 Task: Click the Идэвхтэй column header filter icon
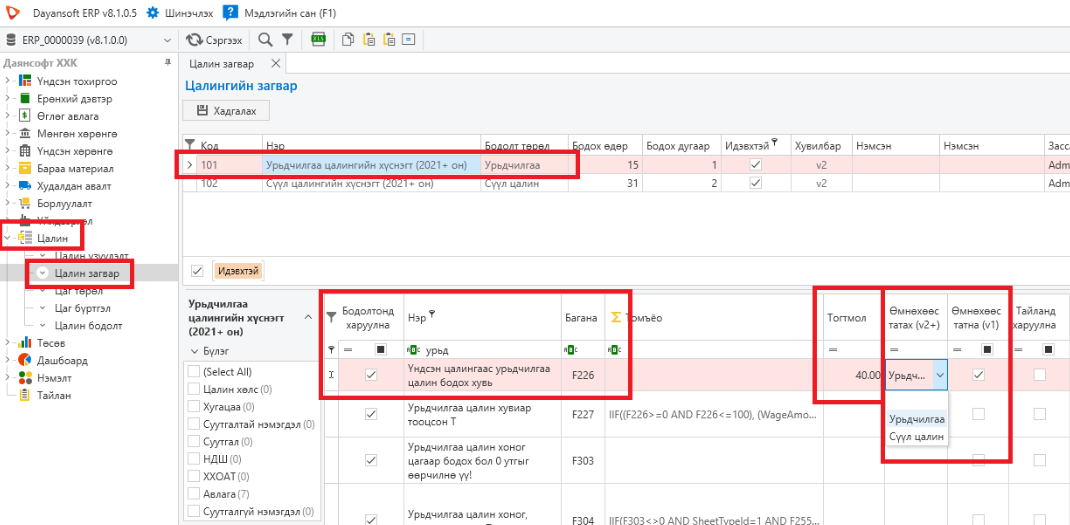(775, 144)
